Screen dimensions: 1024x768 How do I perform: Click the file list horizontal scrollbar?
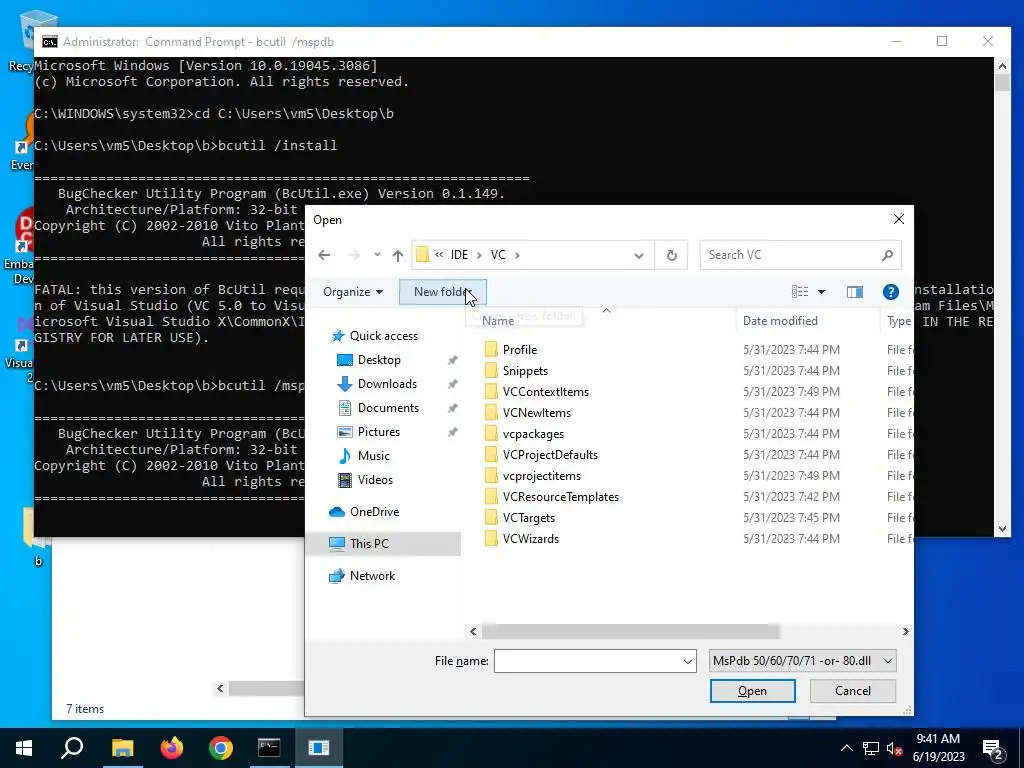[x=630, y=632]
